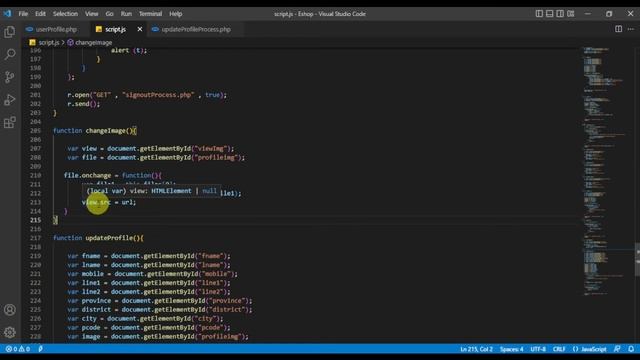
Task: Open the Edit menu
Action: (40, 14)
